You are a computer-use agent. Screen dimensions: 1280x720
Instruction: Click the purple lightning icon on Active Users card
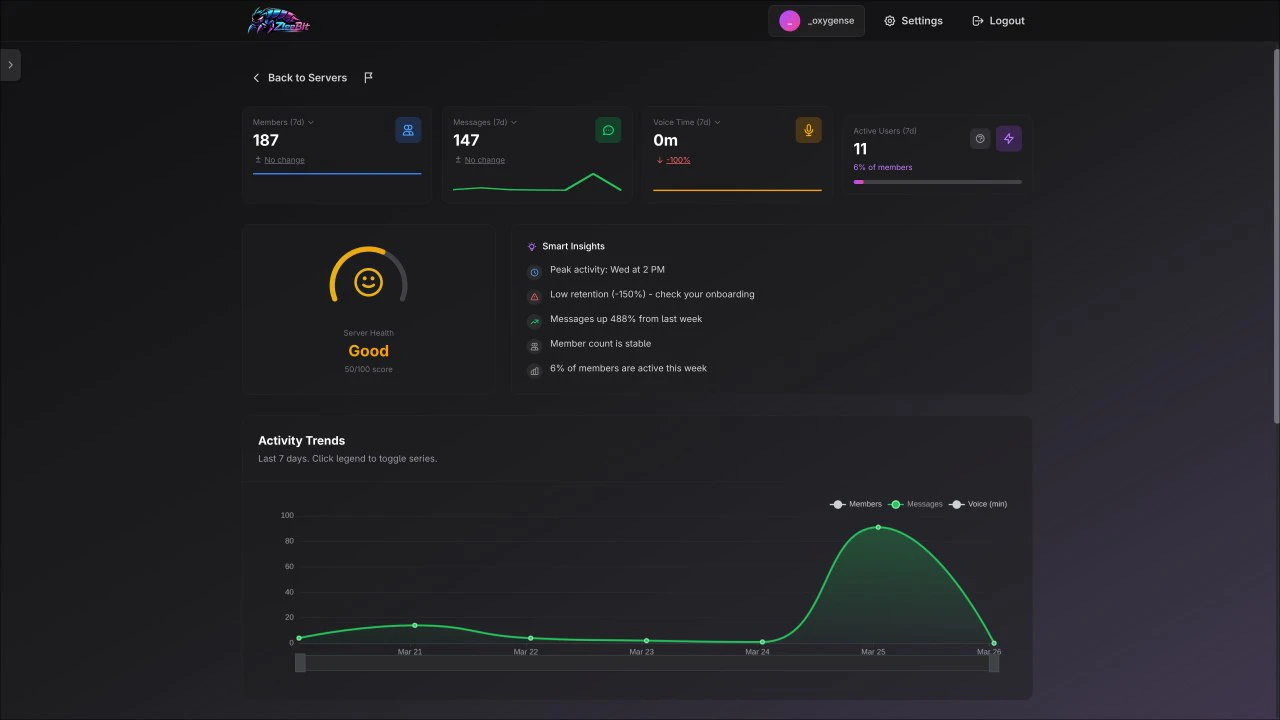click(x=1009, y=138)
